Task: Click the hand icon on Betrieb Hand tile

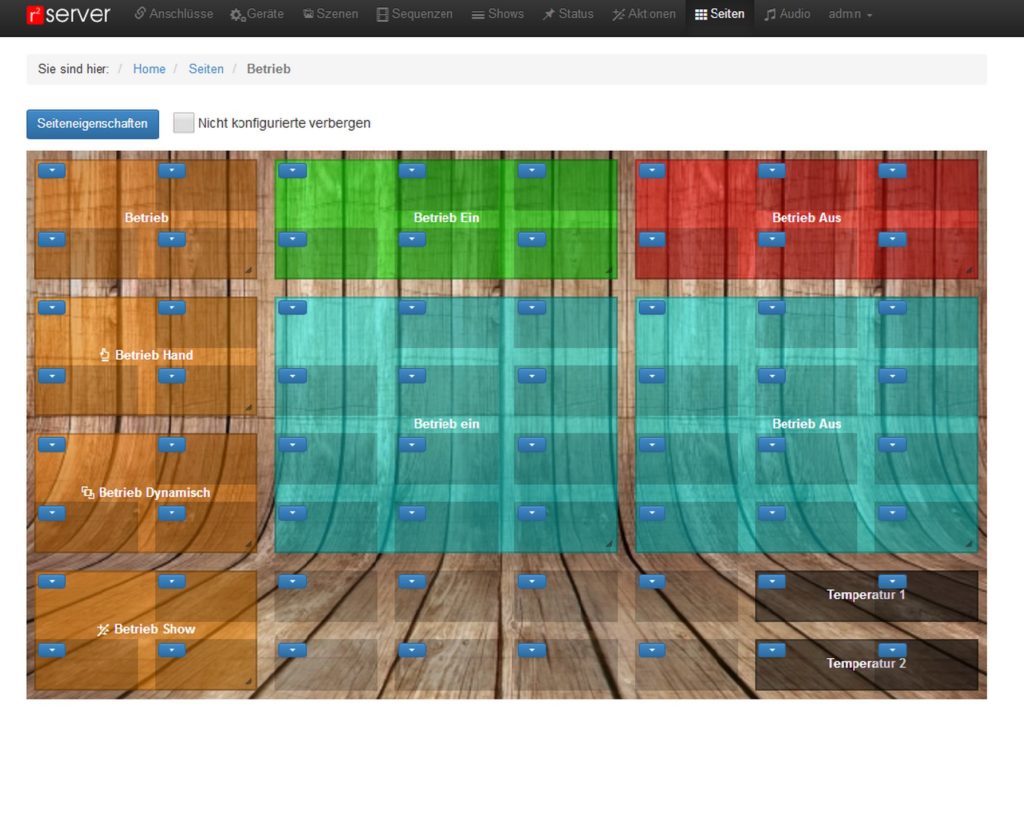Action: pos(105,355)
